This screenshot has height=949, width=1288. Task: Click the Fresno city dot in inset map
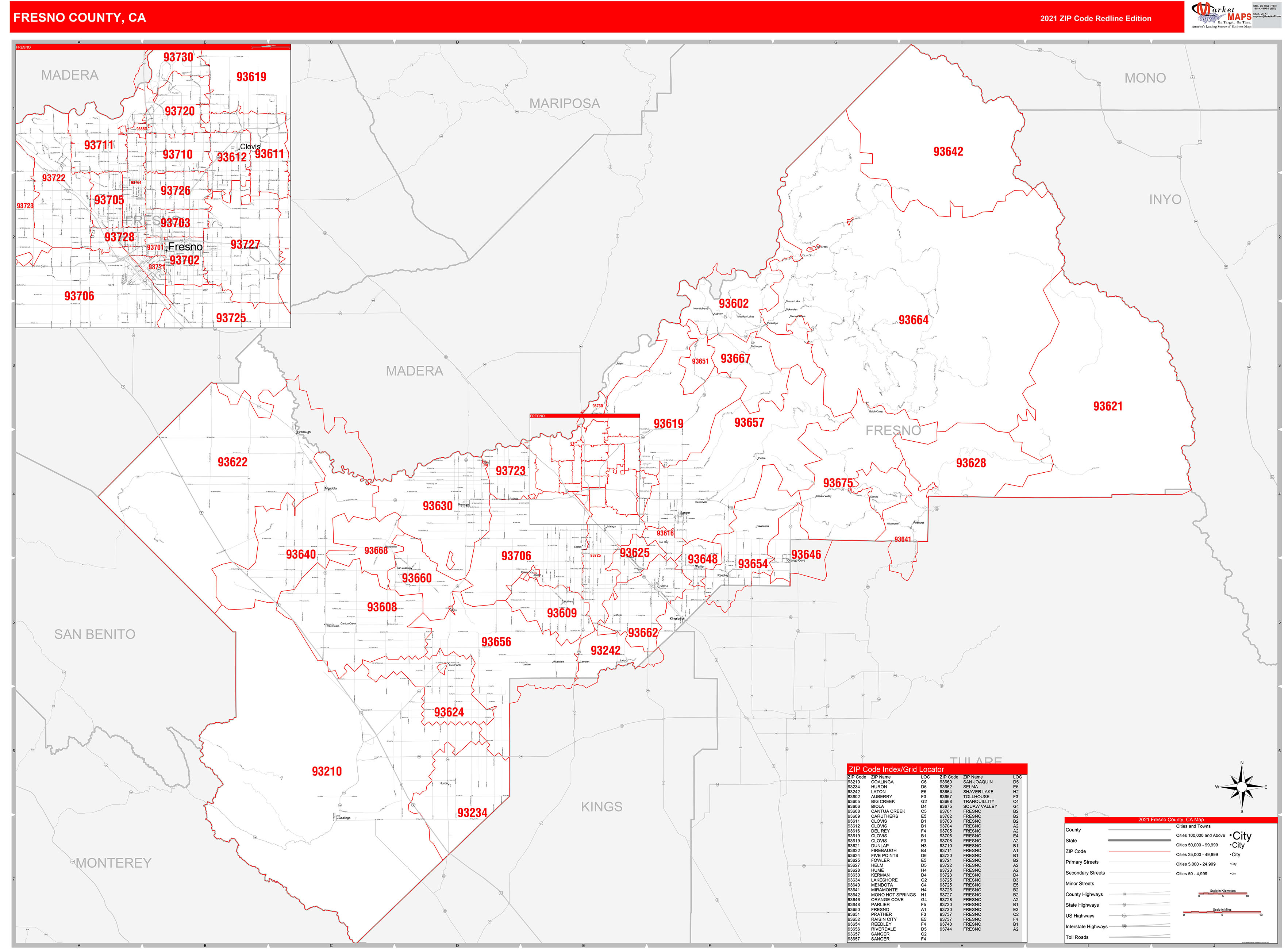[x=166, y=250]
